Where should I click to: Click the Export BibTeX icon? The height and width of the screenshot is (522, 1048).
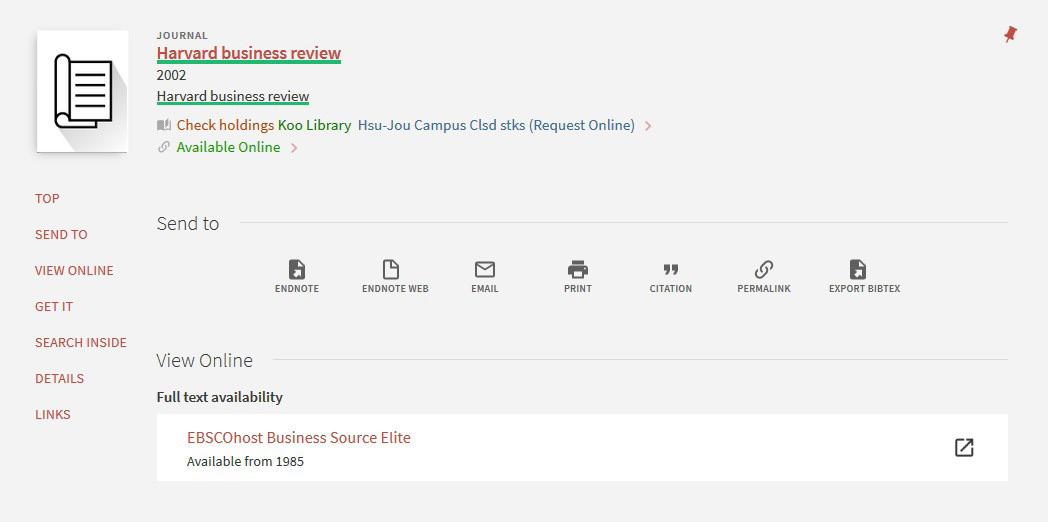tap(858, 270)
